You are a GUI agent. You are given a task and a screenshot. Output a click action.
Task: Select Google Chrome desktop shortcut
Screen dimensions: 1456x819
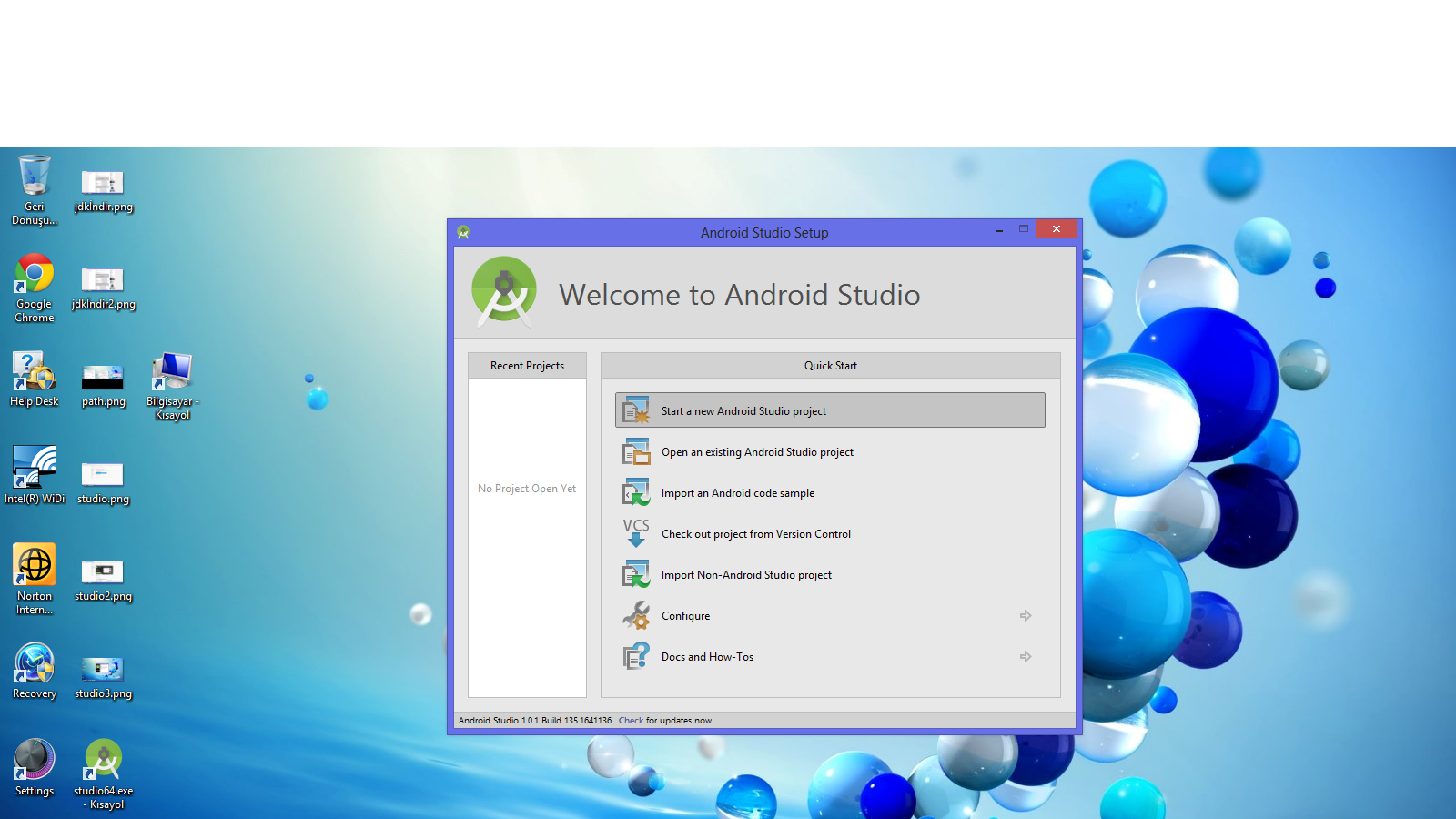pyautogui.click(x=35, y=288)
